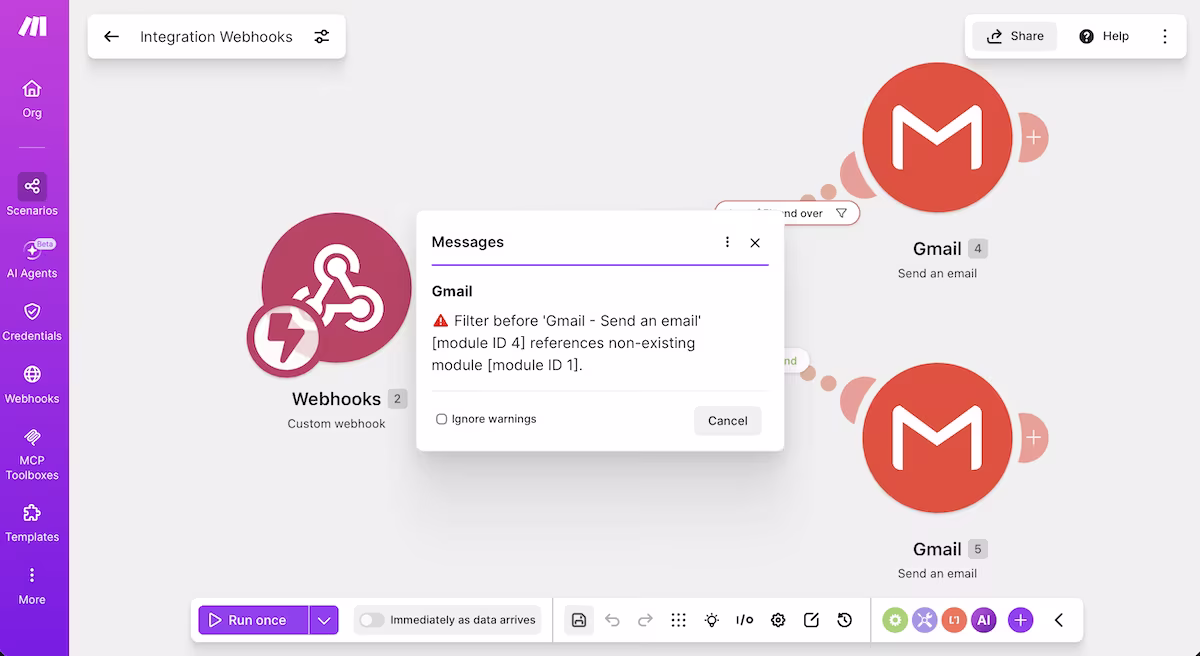Add to favorites with purple plus
Viewport: 1200px width, 656px height.
pos(1020,620)
